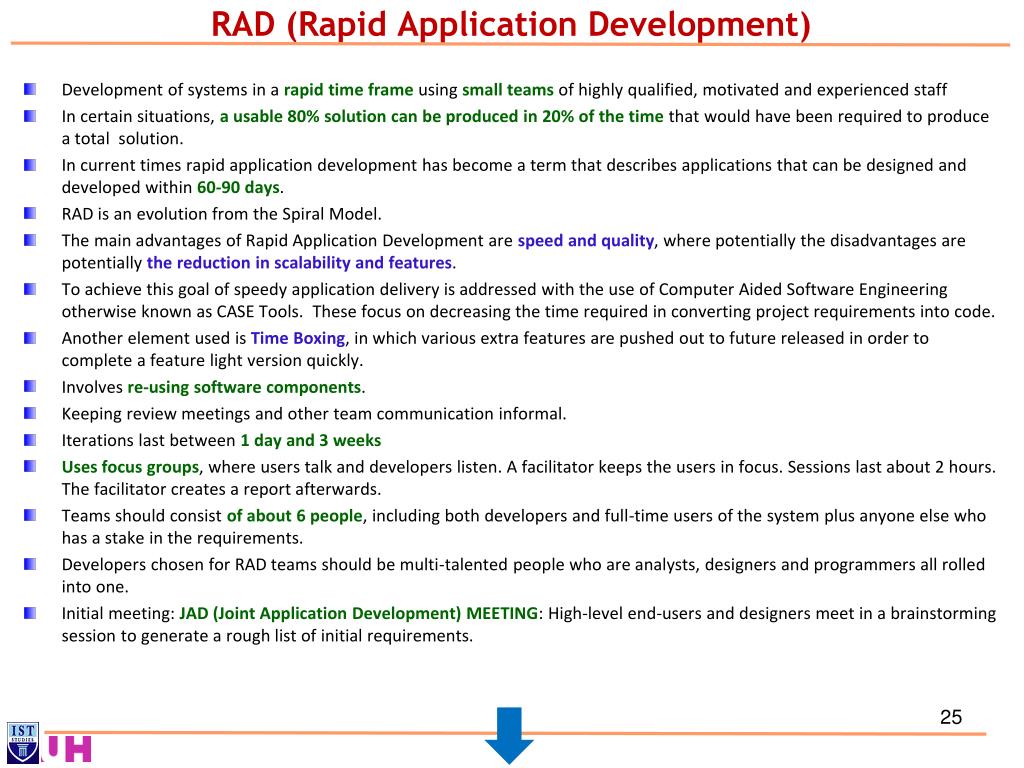Click the green text 'rapid time frame'

(x=348, y=89)
